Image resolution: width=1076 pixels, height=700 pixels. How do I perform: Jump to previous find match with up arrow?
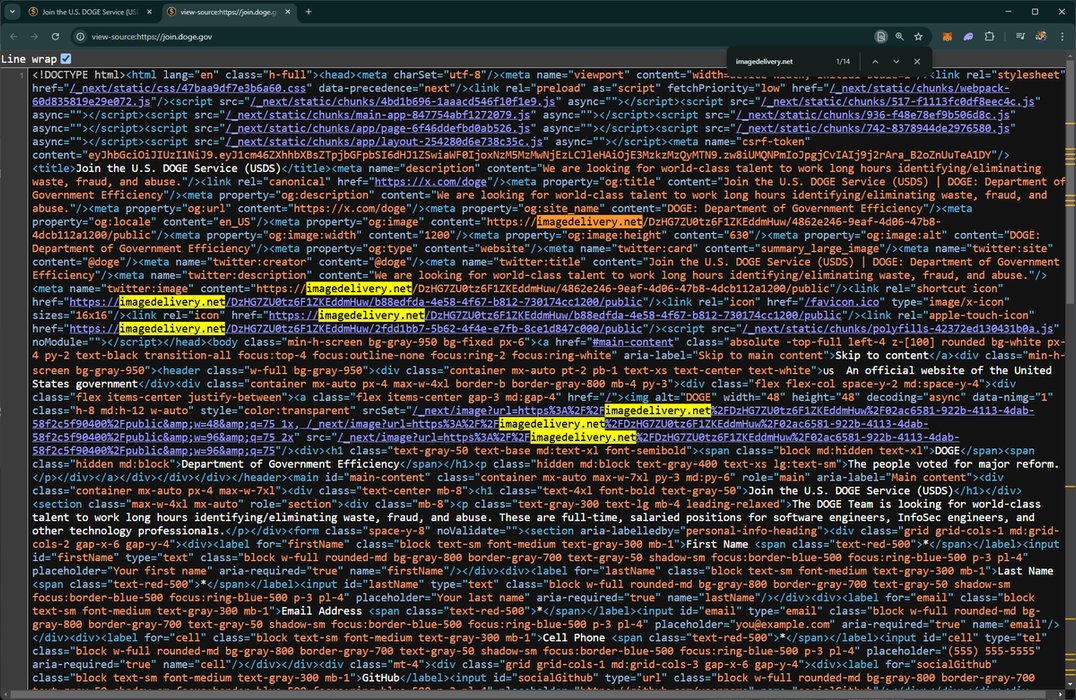[x=875, y=61]
